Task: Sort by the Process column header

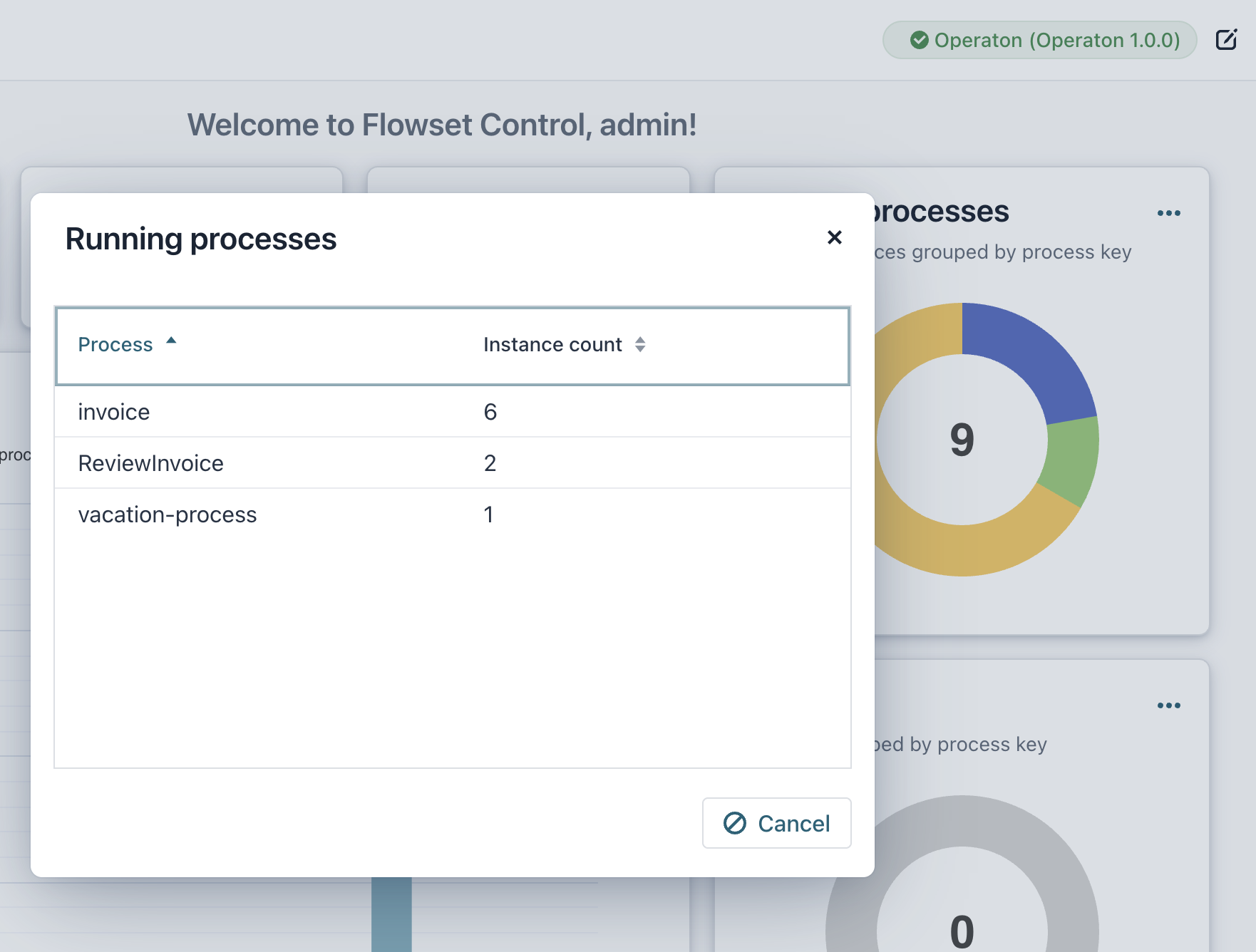Action: coord(115,345)
